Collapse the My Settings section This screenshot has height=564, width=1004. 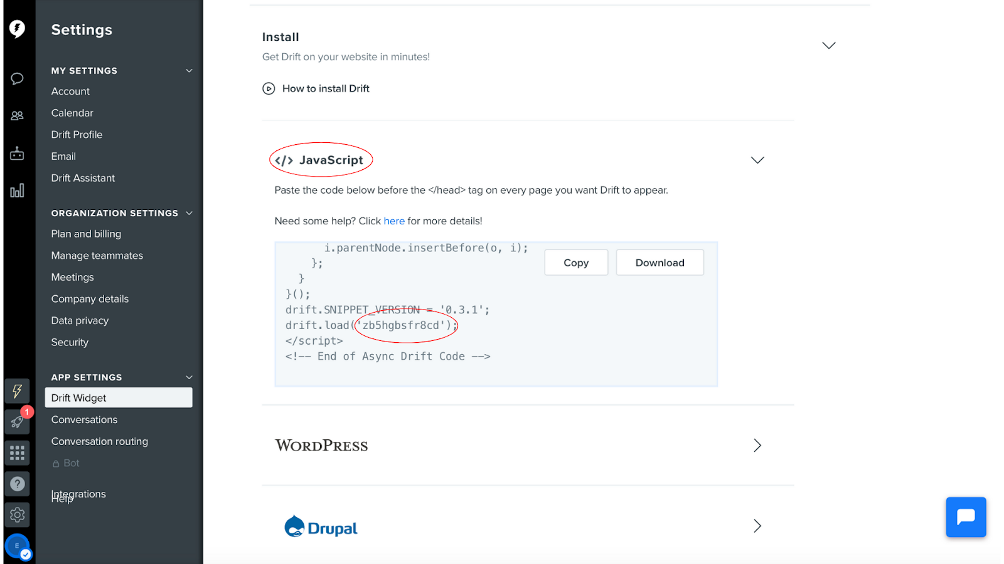pyautogui.click(x=189, y=70)
